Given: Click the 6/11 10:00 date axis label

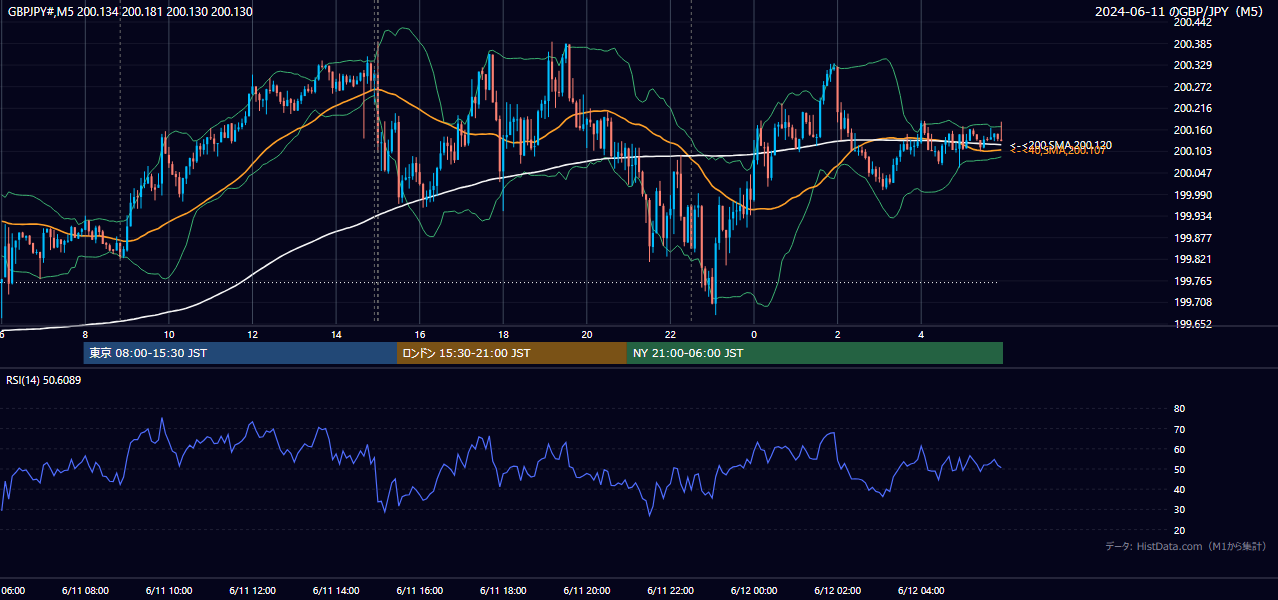Looking at the screenshot, I should (x=168, y=591).
